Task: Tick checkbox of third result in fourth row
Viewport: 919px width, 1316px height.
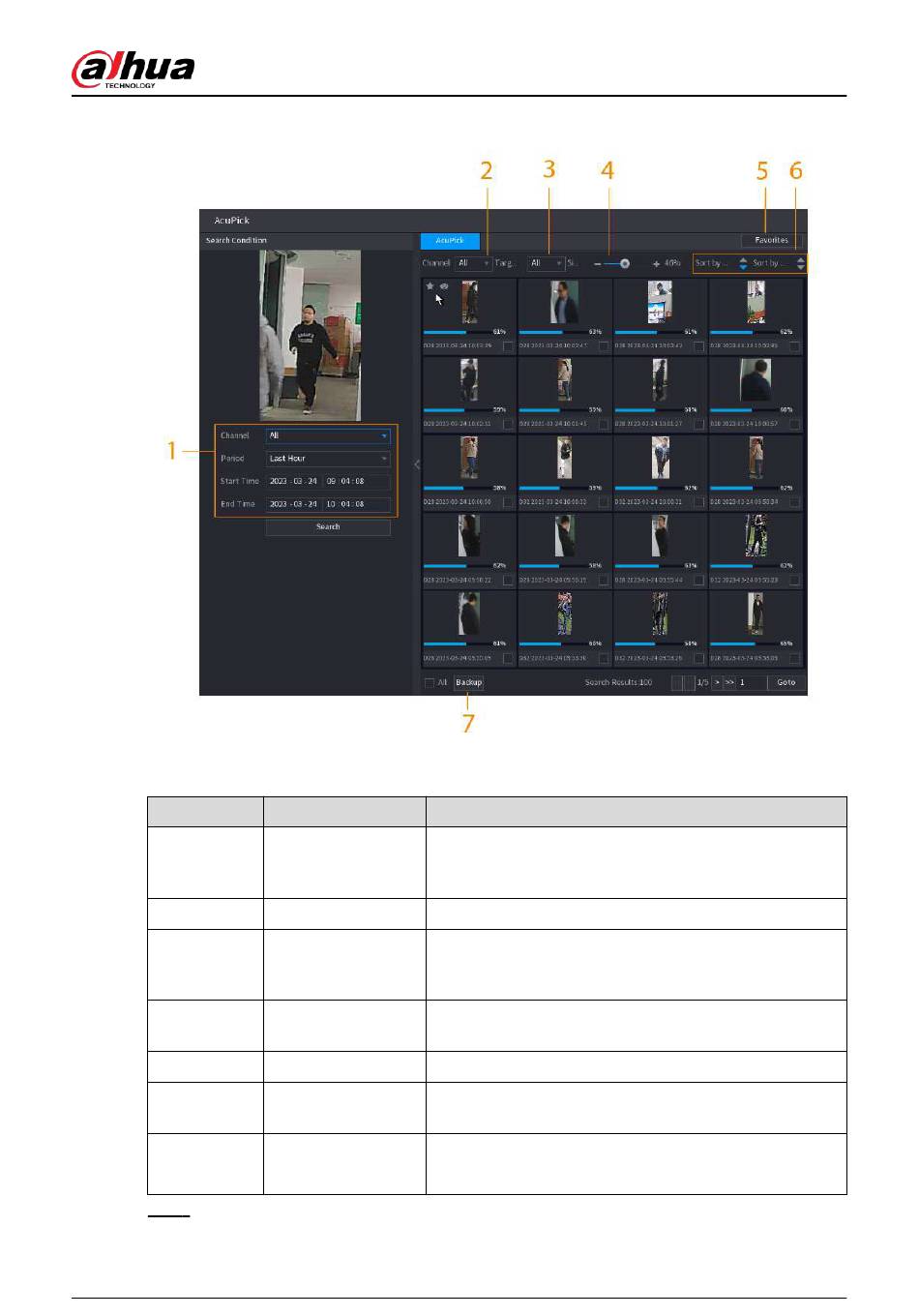Action: coord(698,580)
